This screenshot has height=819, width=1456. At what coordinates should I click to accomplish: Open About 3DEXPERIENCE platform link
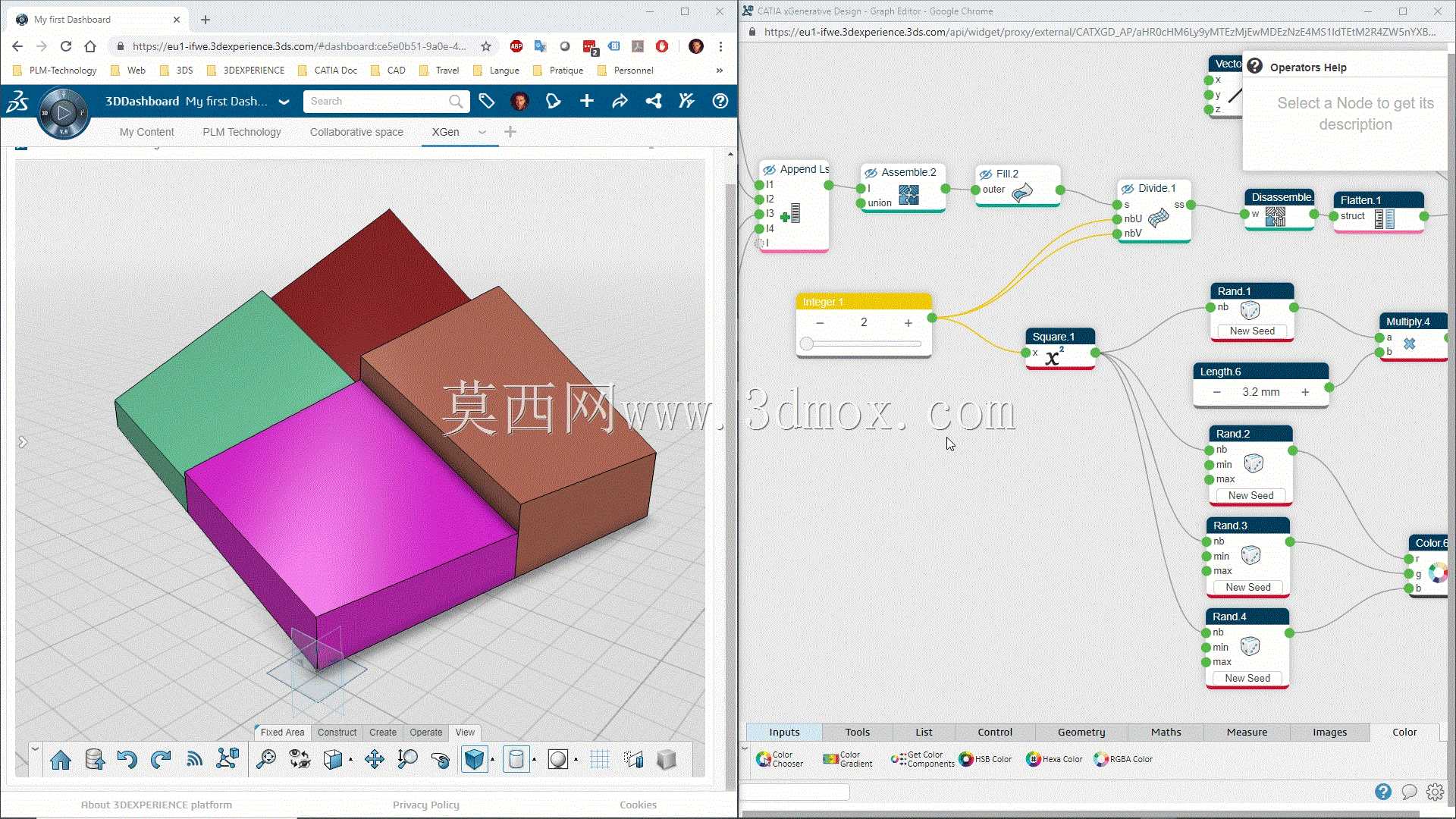coord(156,805)
